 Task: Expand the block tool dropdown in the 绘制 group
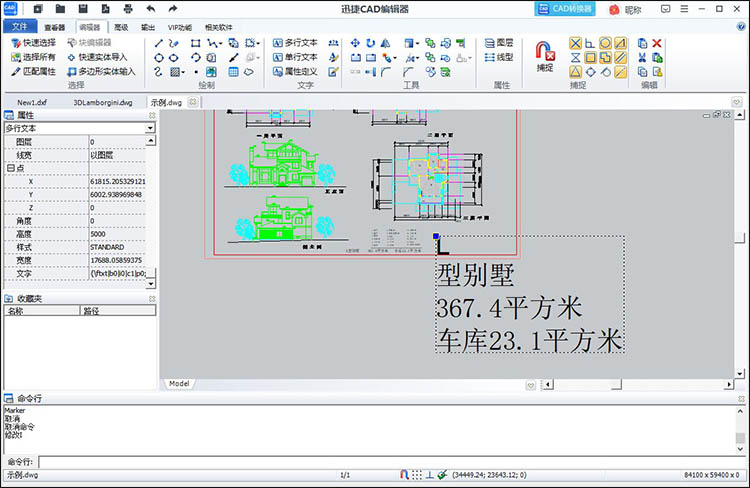(x=258, y=44)
